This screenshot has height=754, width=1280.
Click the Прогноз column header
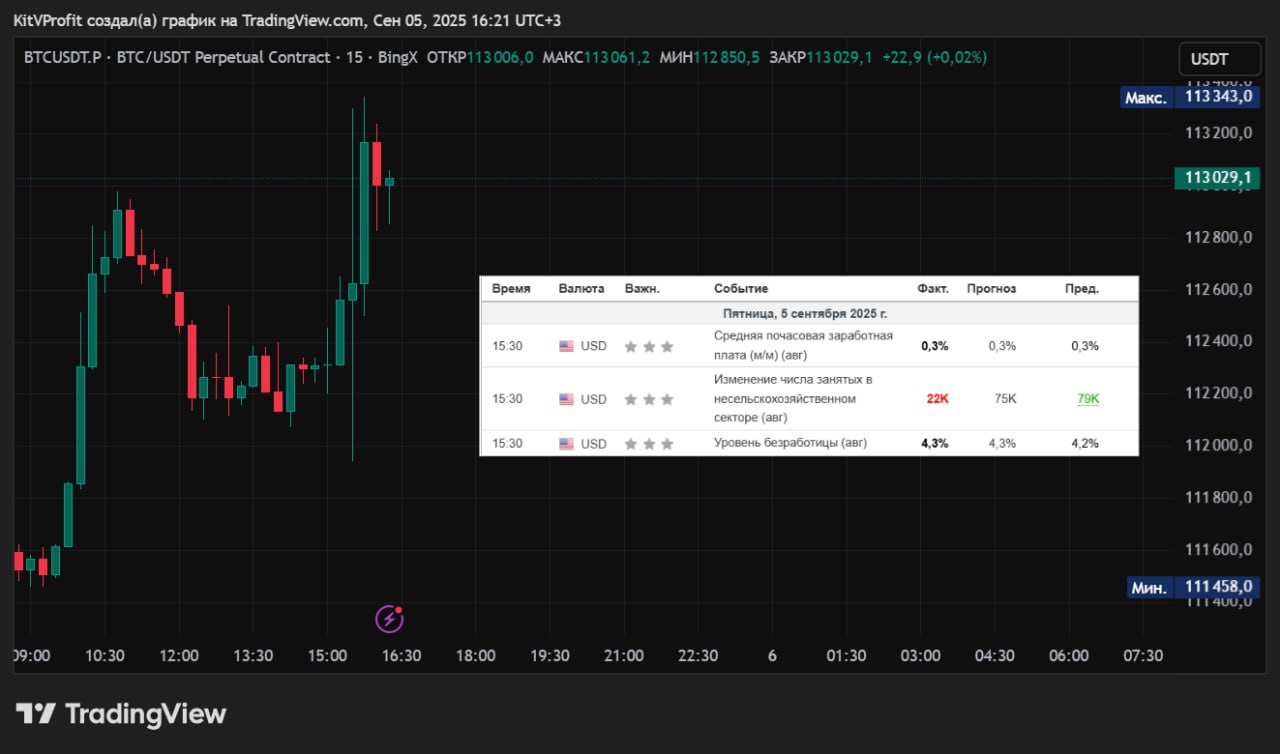pos(992,288)
